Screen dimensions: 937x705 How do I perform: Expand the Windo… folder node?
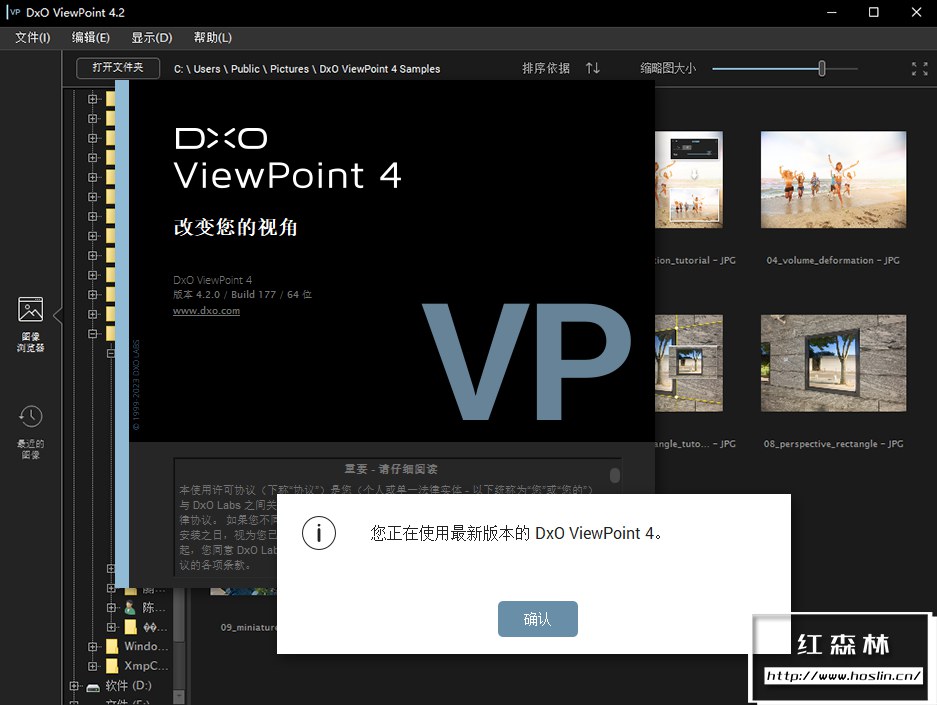point(93,646)
